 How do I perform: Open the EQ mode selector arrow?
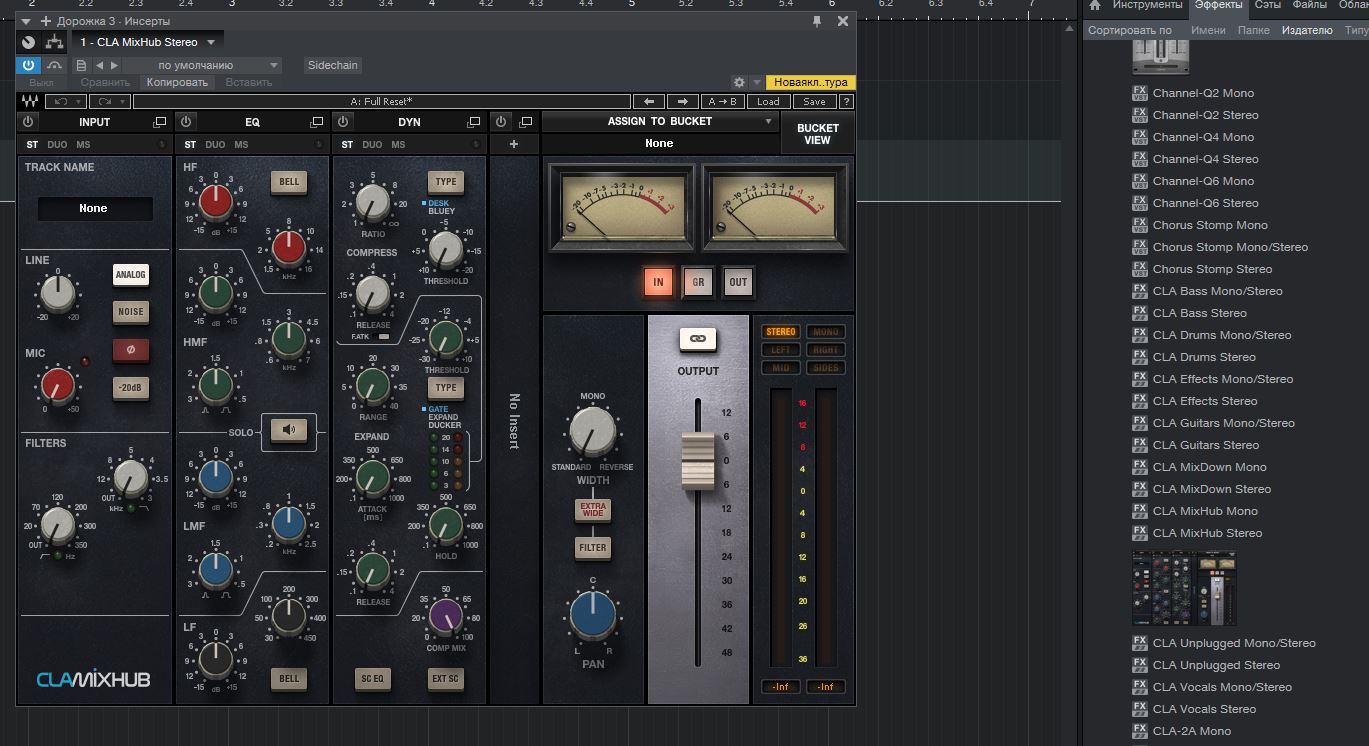coord(321,145)
